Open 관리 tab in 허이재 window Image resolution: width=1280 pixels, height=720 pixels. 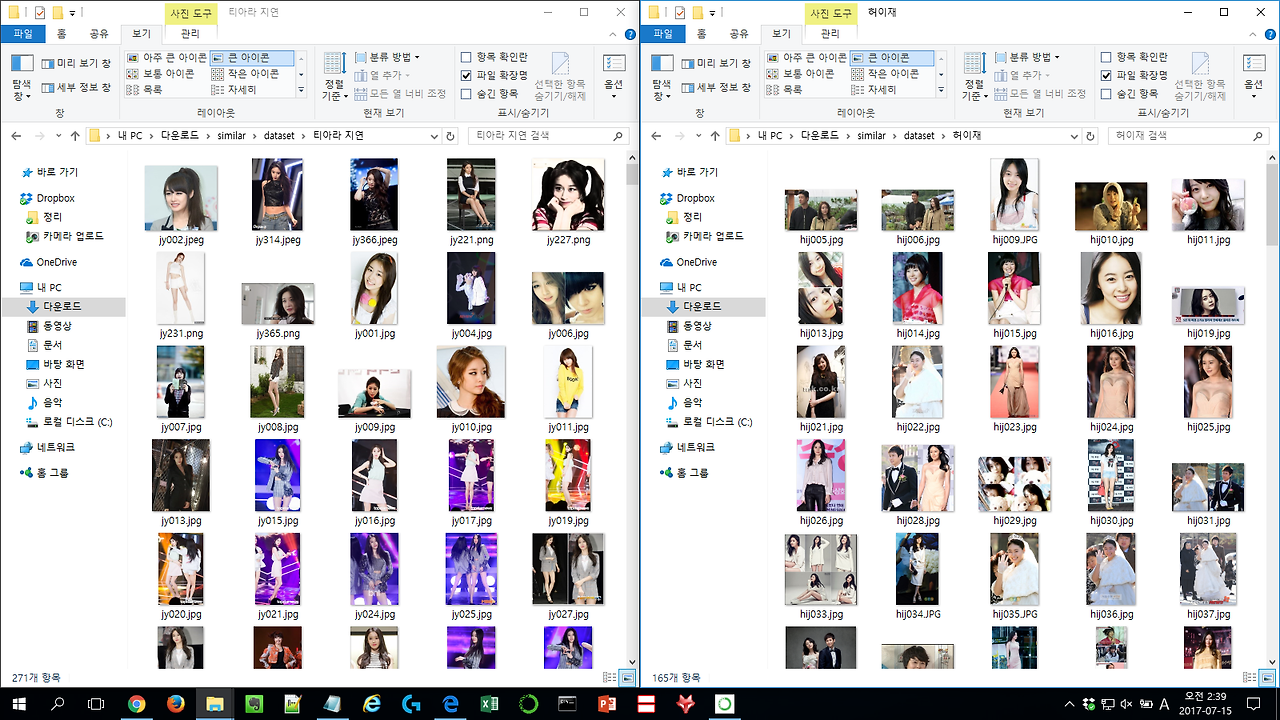coord(830,34)
